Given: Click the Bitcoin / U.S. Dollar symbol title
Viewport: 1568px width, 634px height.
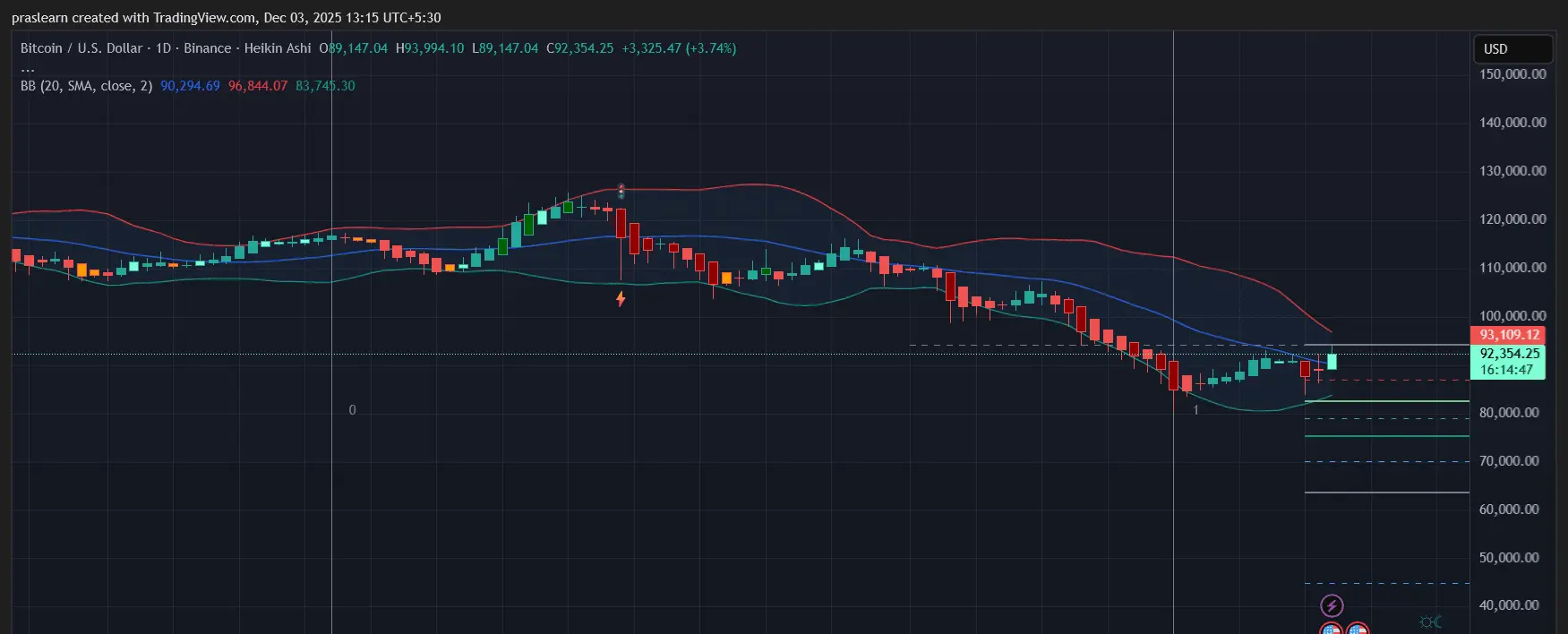Looking at the screenshot, I should (81, 48).
